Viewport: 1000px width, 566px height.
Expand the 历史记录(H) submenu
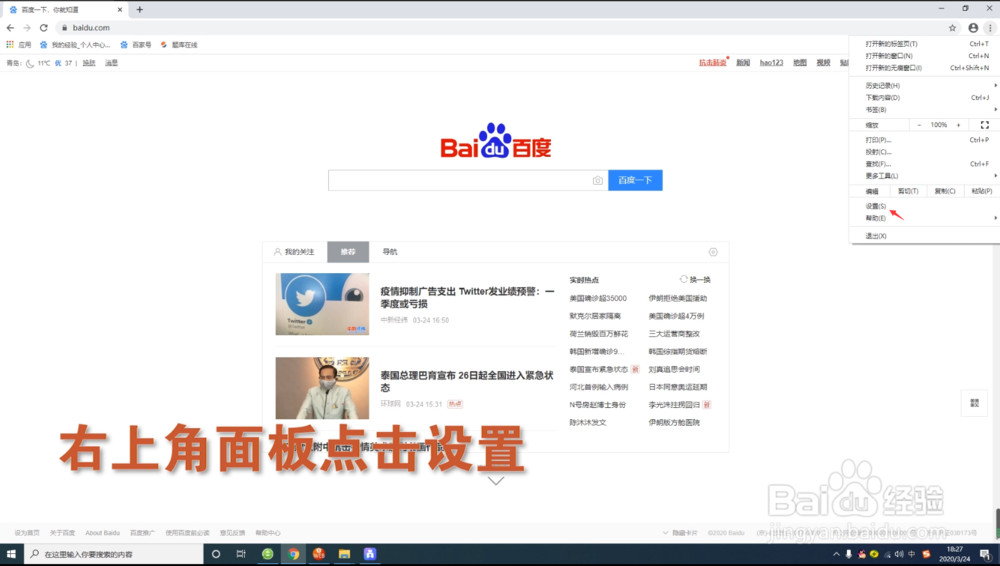tap(925, 86)
